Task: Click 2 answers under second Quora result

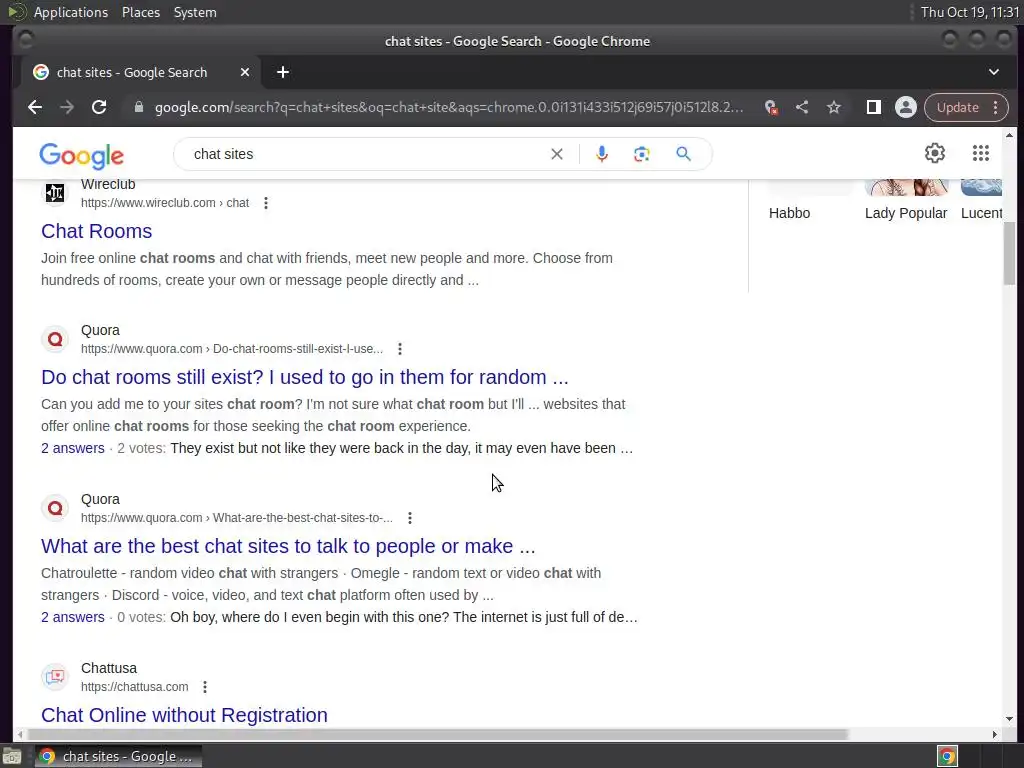Action: [x=72, y=617]
